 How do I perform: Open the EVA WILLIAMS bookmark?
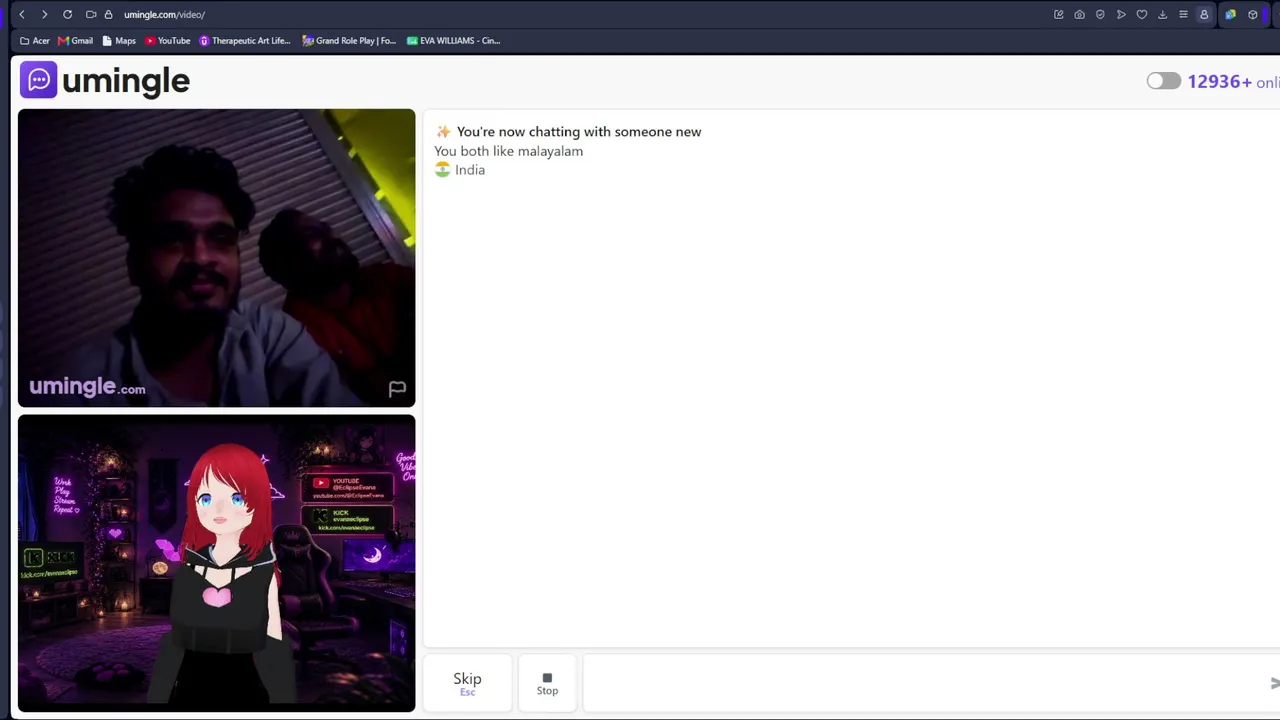(453, 41)
